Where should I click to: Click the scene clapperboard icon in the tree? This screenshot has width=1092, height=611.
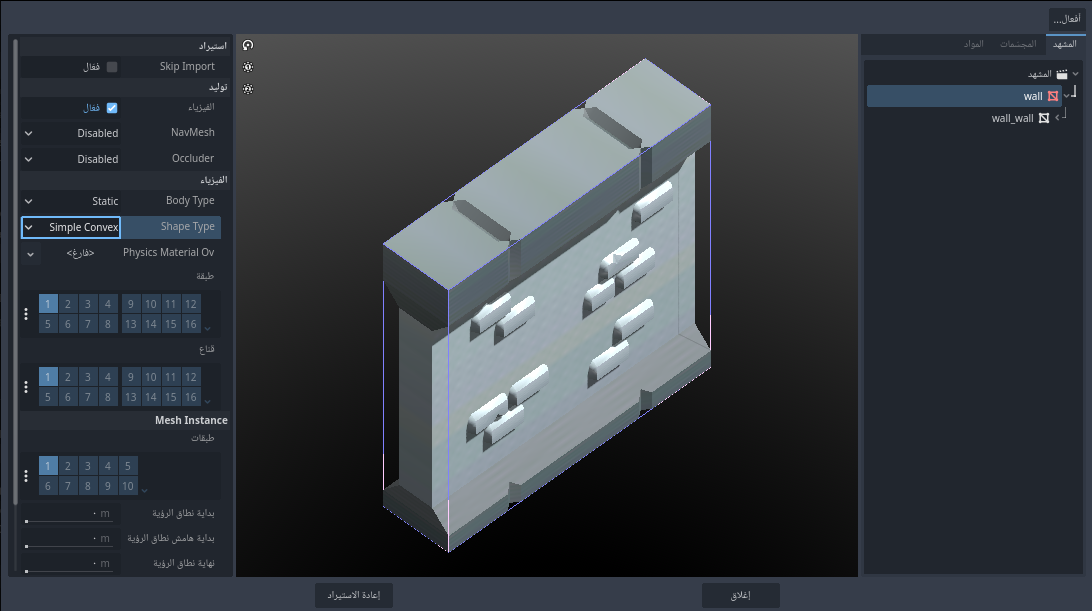point(1061,74)
